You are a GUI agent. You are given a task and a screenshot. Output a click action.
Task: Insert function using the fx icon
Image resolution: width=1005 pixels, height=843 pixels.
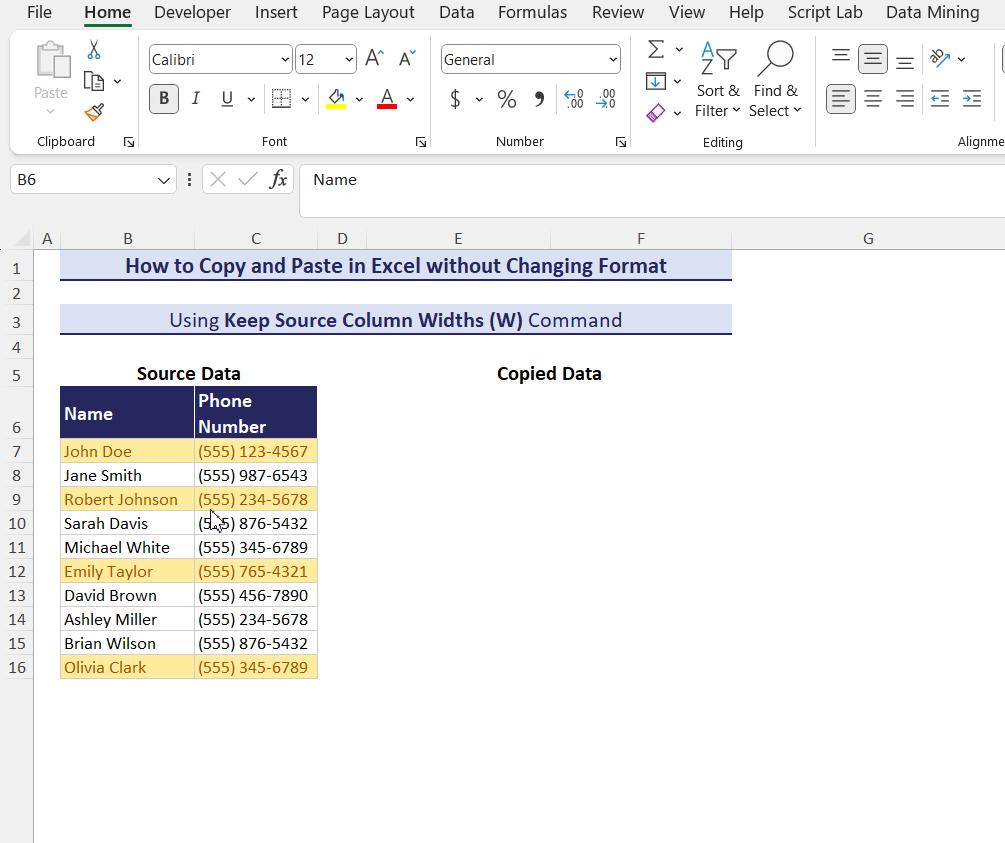tap(279, 180)
